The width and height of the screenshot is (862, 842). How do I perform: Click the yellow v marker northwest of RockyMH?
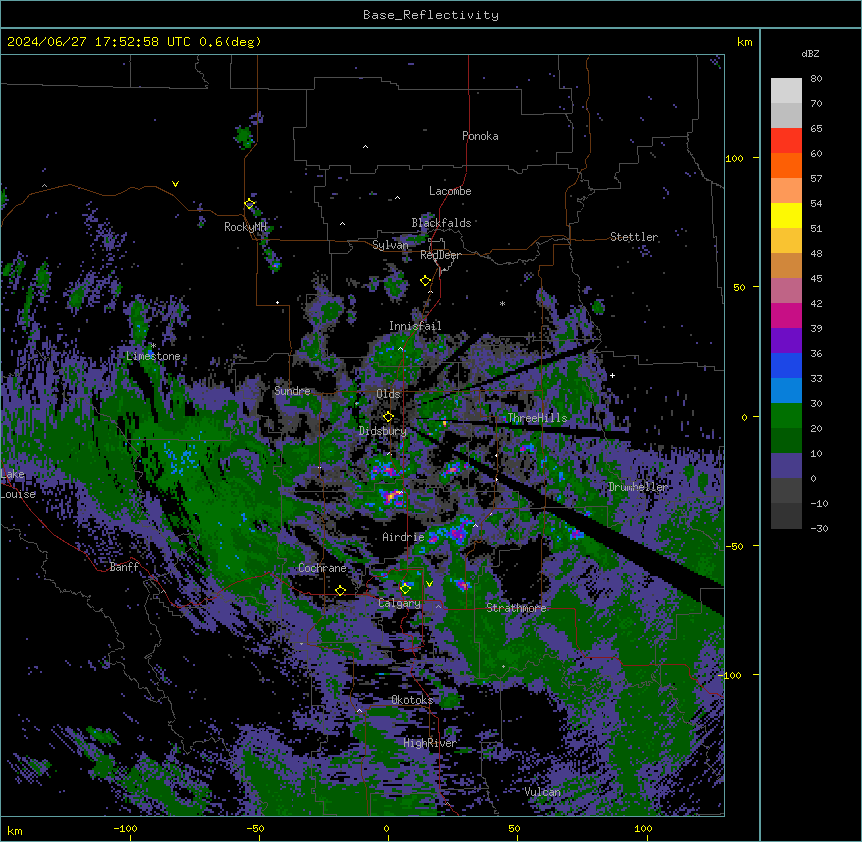pos(175,184)
